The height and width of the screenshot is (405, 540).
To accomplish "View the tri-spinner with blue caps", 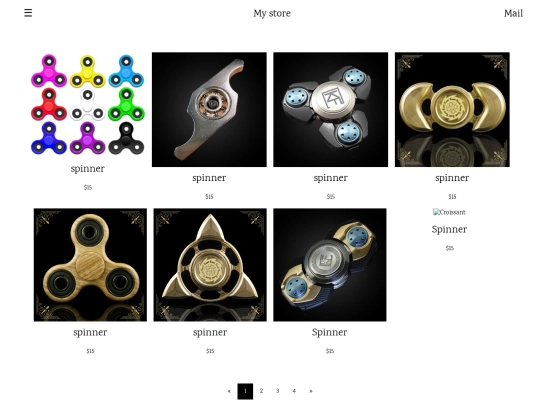I will tap(331, 110).
